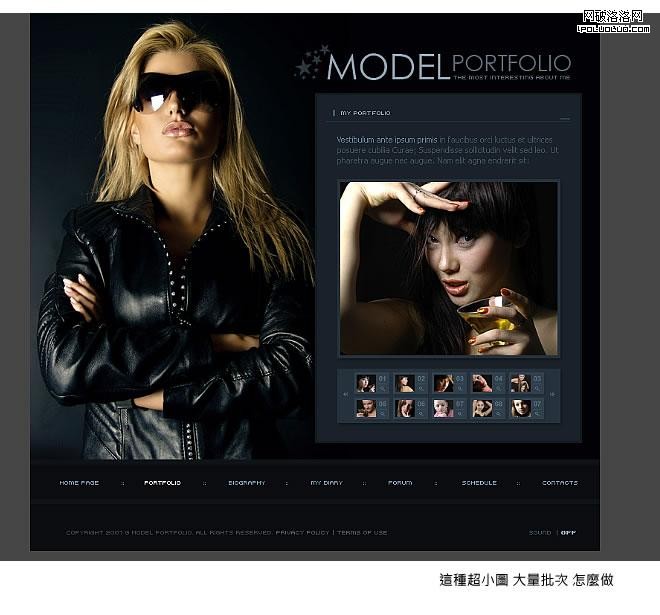Click the magnifier icon beside thumbnail 01
Screen dimensions: 660x615
pos(382,387)
